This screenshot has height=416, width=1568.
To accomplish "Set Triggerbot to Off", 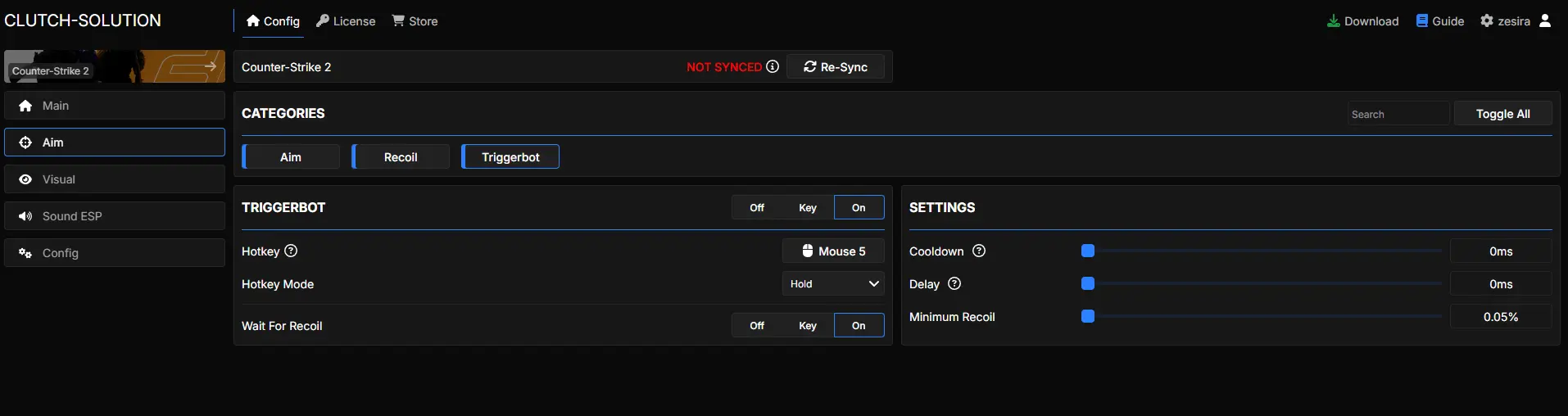I will click(x=757, y=208).
